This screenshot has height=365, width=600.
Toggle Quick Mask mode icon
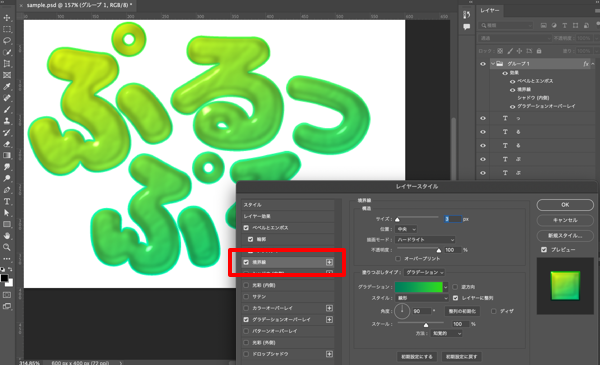7,295
